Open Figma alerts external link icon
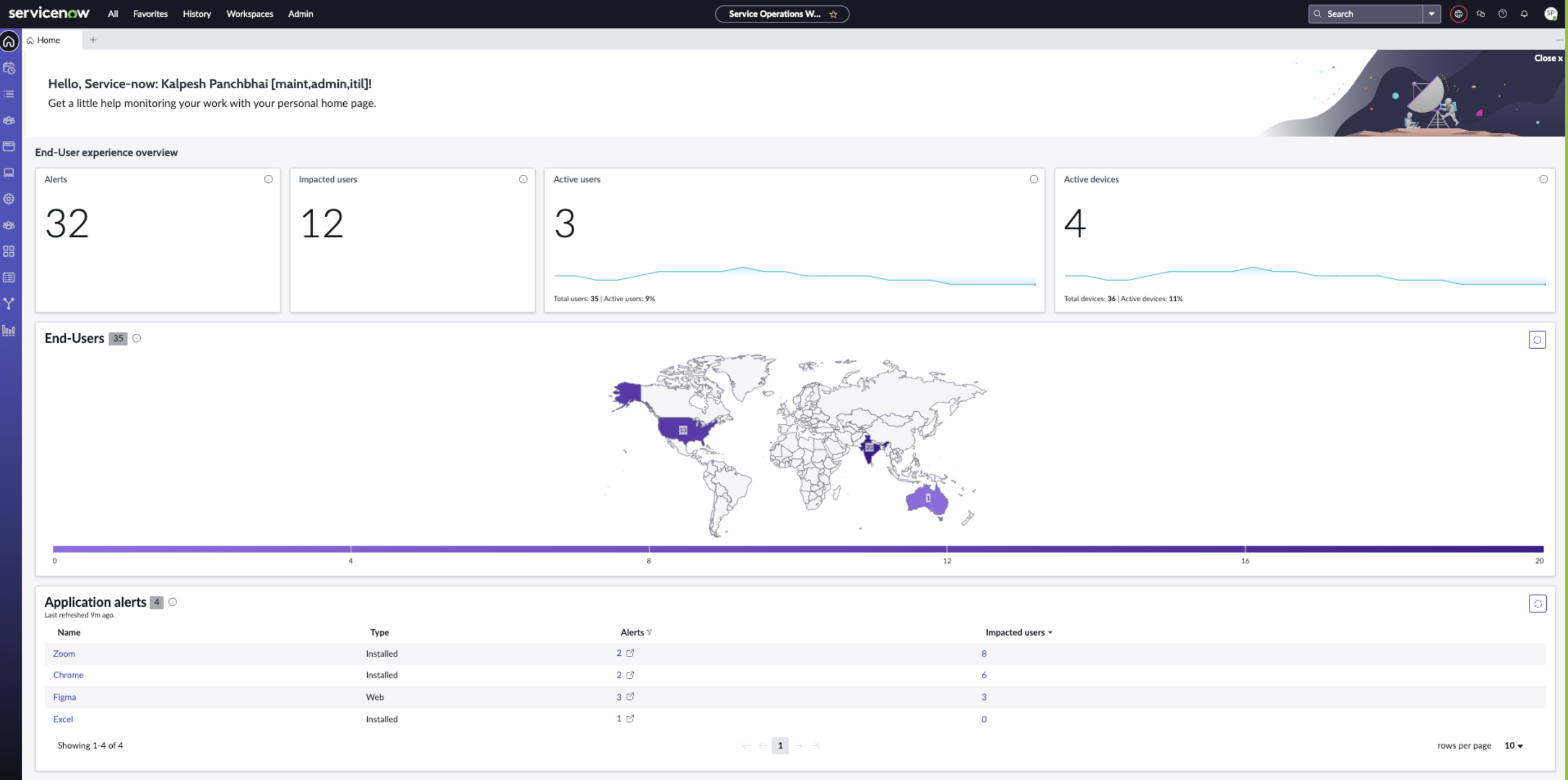 tap(630, 697)
